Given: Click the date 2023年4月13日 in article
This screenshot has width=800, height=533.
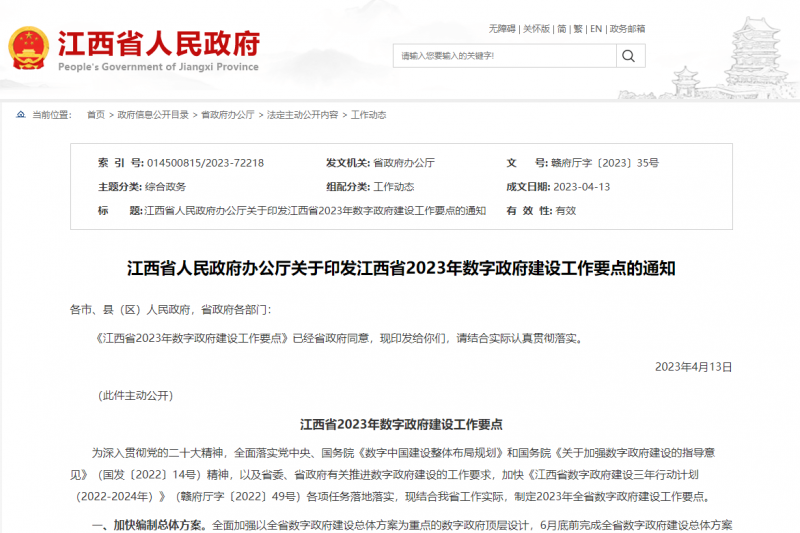Looking at the screenshot, I should click(x=693, y=367).
